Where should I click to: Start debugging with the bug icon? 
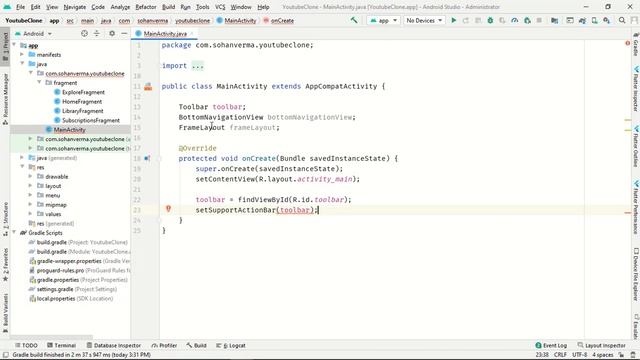coord(490,20)
